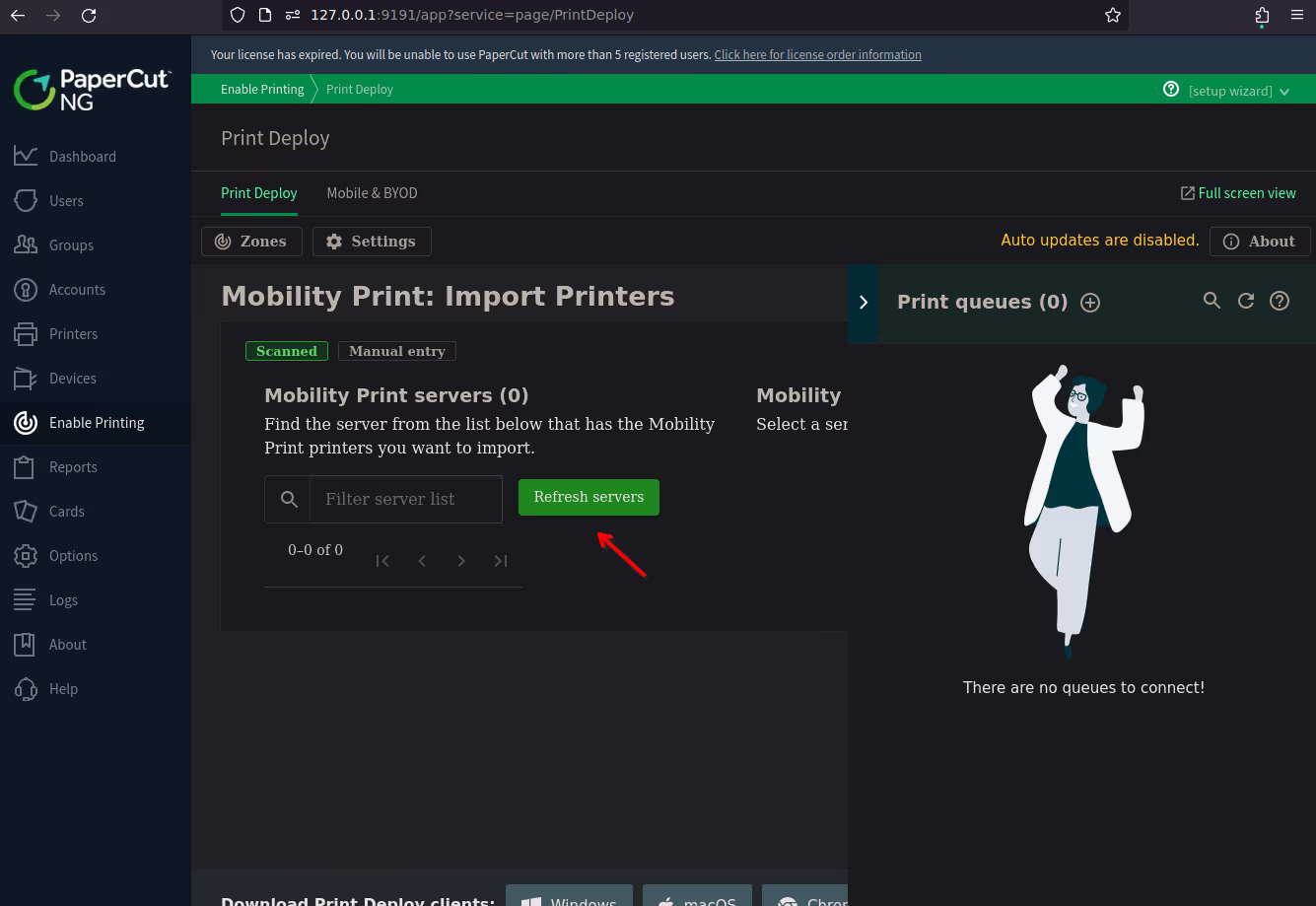The image size is (1316, 906).
Task: Click the Filter server list field
Action: click(x=406, y=499)
